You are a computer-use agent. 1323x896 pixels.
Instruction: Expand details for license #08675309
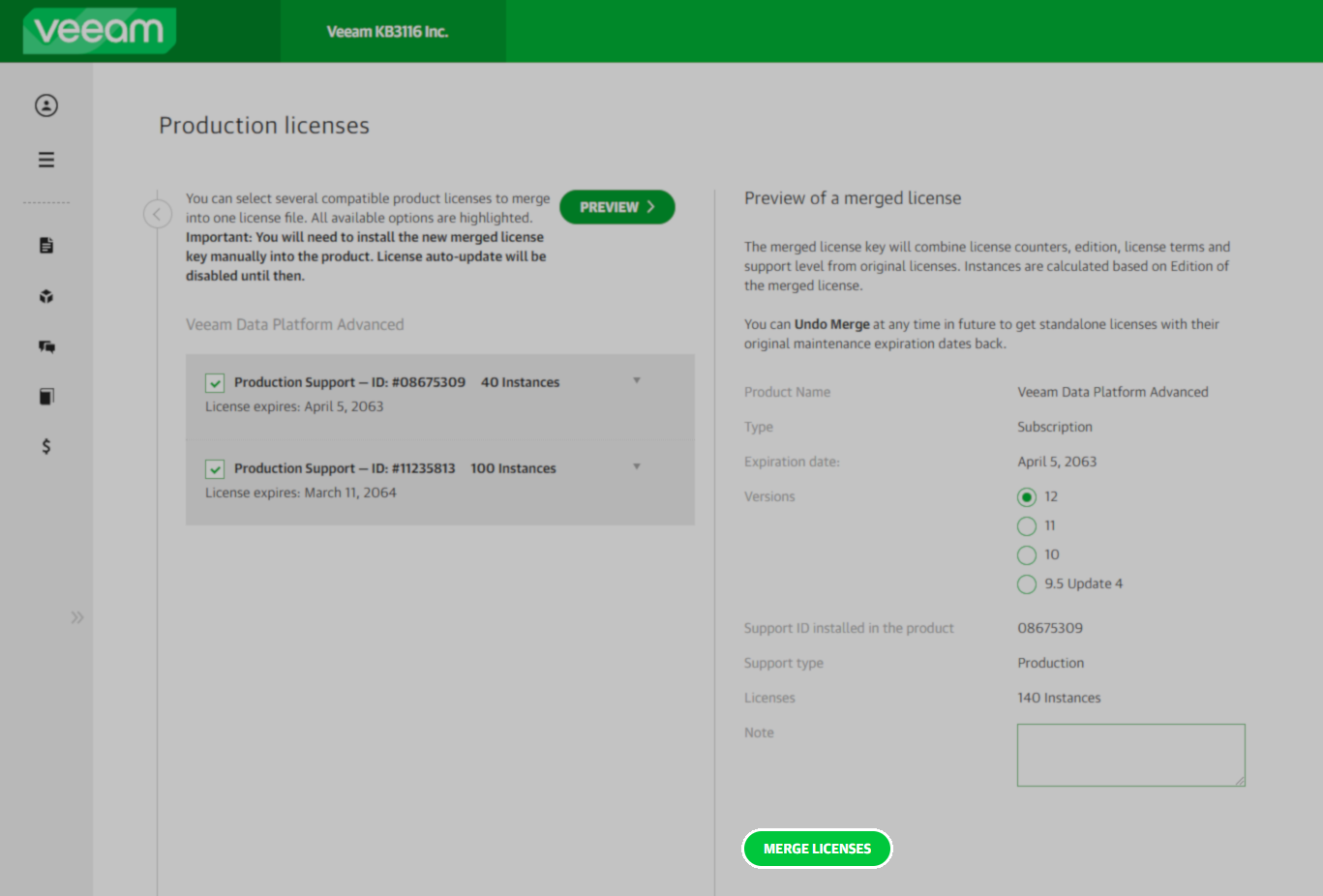point(637,381)
